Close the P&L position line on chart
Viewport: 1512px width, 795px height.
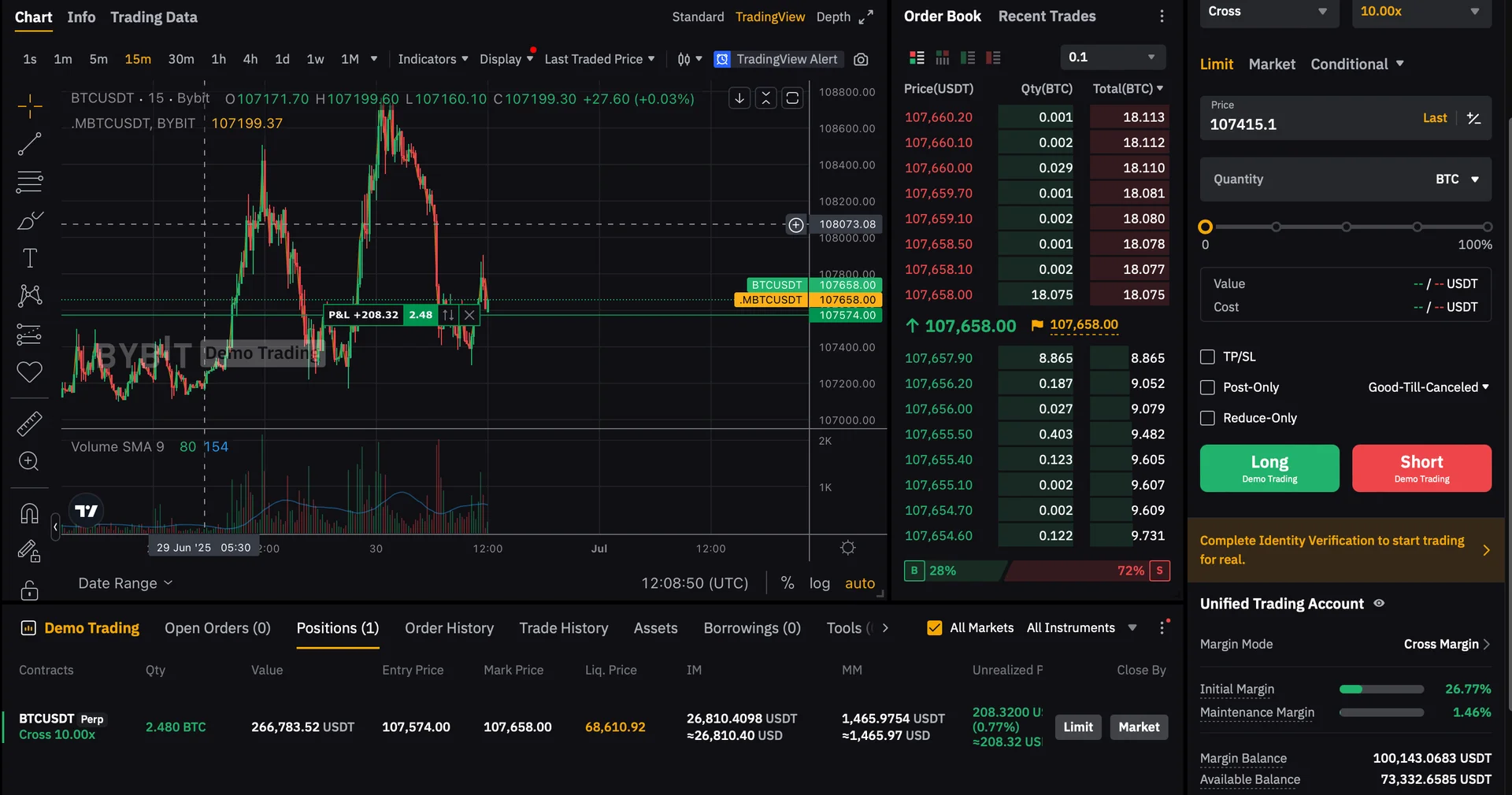coord(469,315)
